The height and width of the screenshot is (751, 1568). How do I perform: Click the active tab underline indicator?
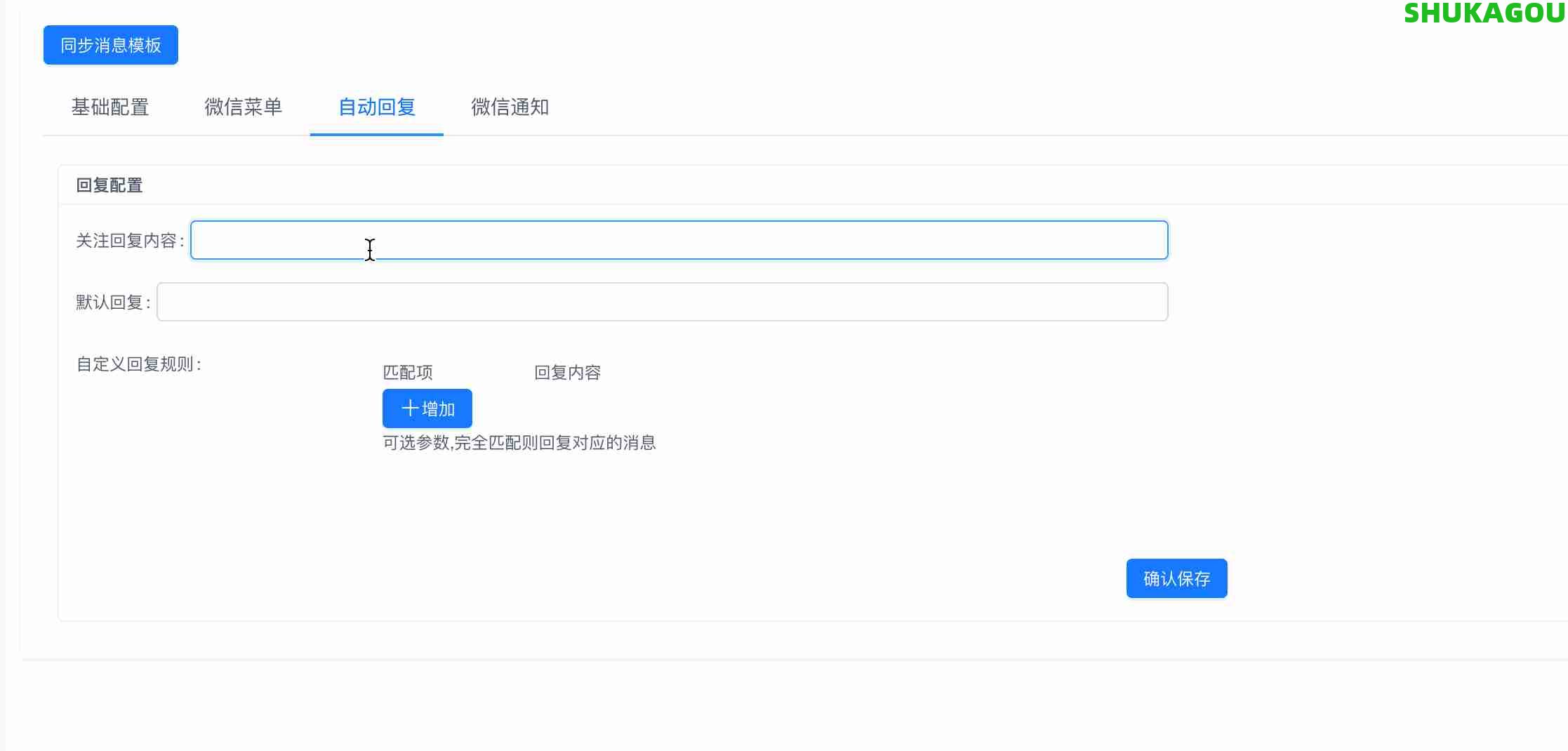[x=376, y=135]
